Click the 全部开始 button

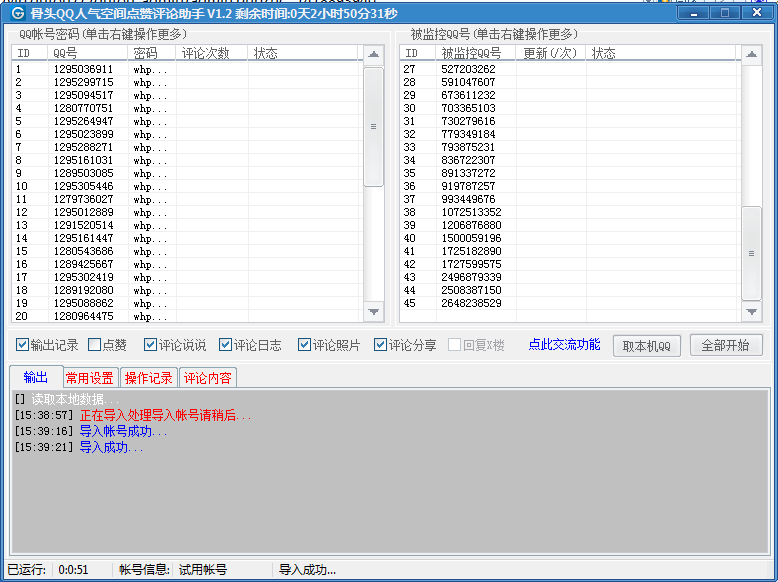[726, 345]
